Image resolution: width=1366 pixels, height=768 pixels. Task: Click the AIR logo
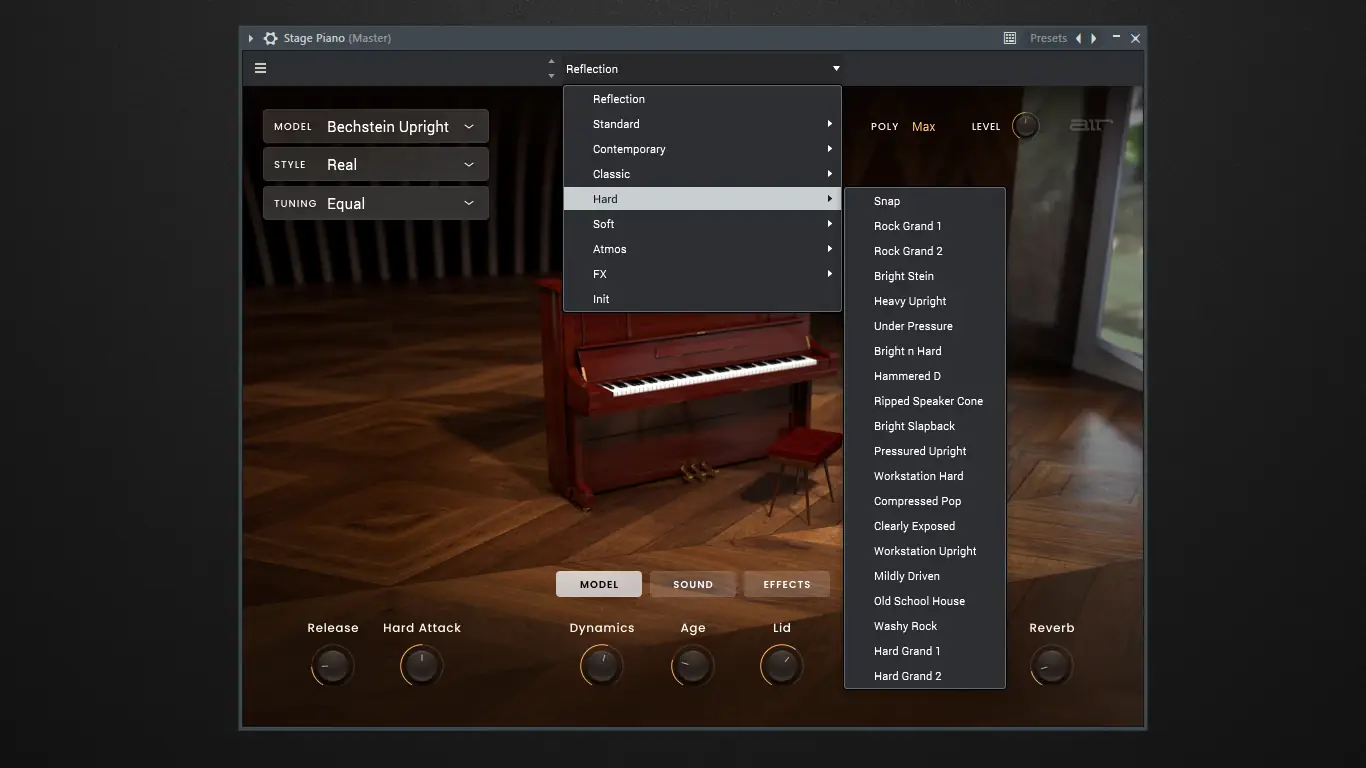point(1089,125)
